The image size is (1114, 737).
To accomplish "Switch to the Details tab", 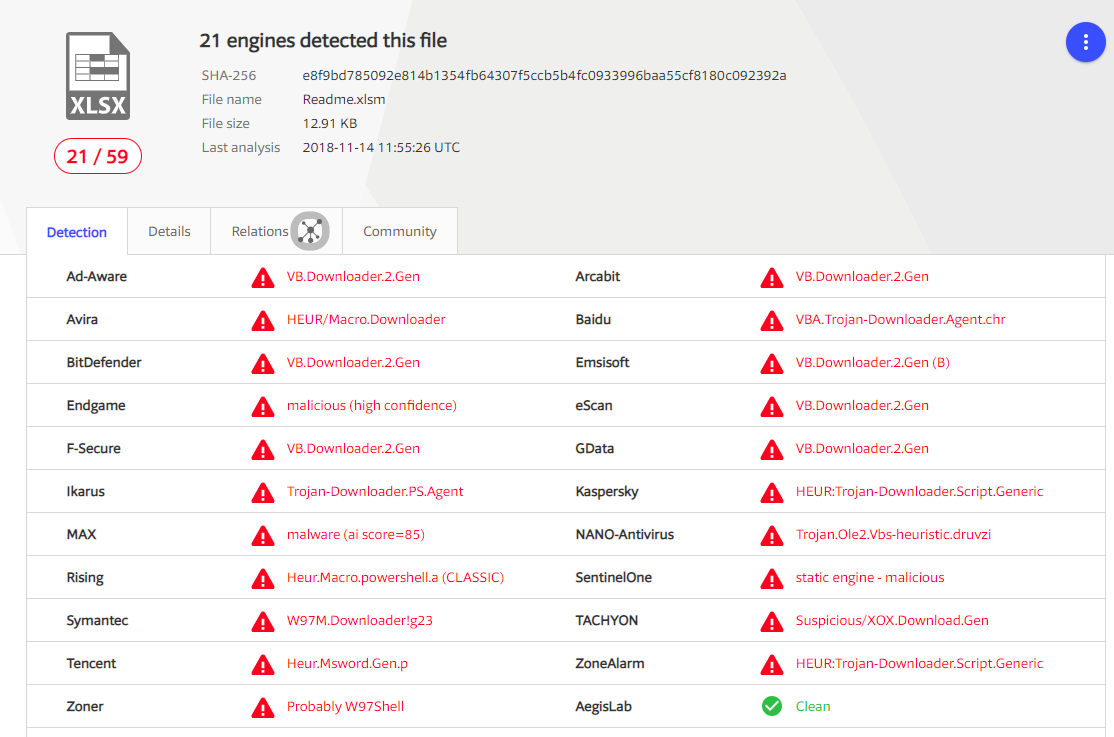I will (169, 231).
